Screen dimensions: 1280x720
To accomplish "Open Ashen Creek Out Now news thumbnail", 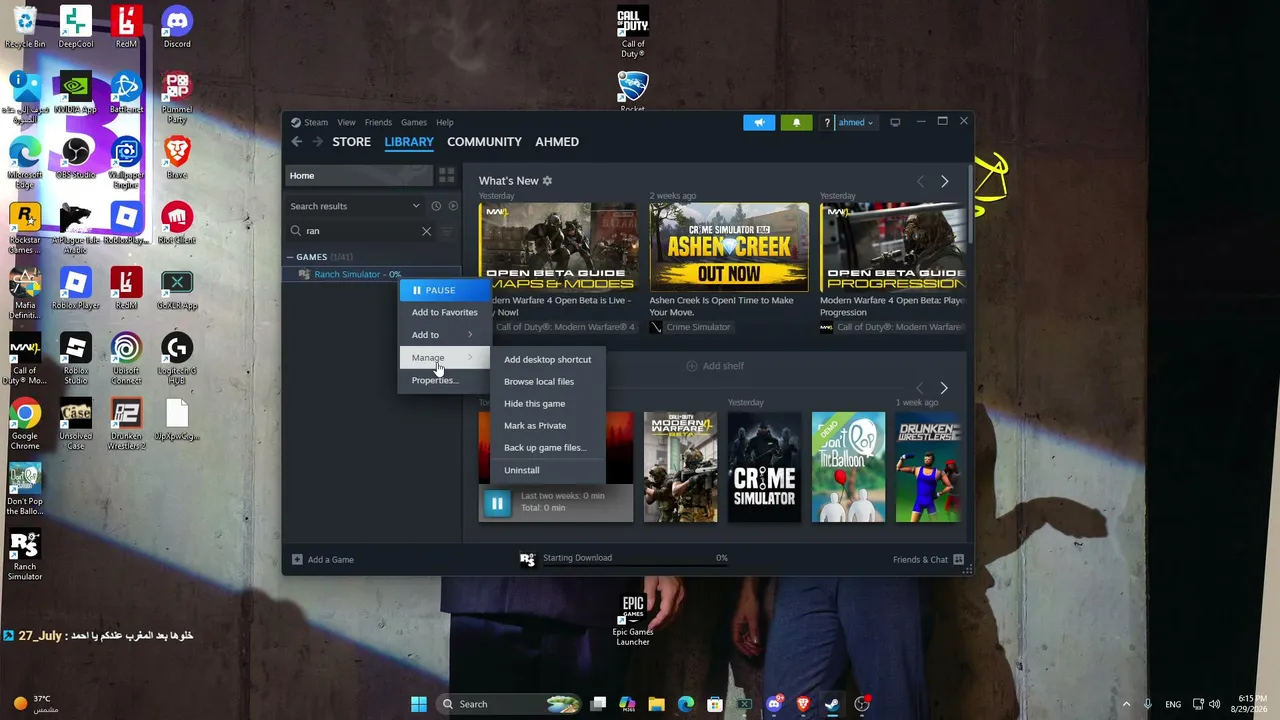I will pos(729,247).
